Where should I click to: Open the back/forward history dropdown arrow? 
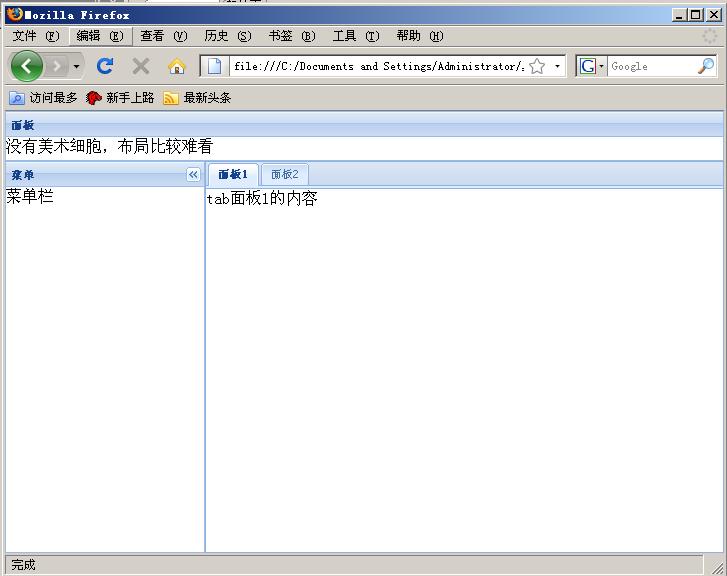pos(77,67)
